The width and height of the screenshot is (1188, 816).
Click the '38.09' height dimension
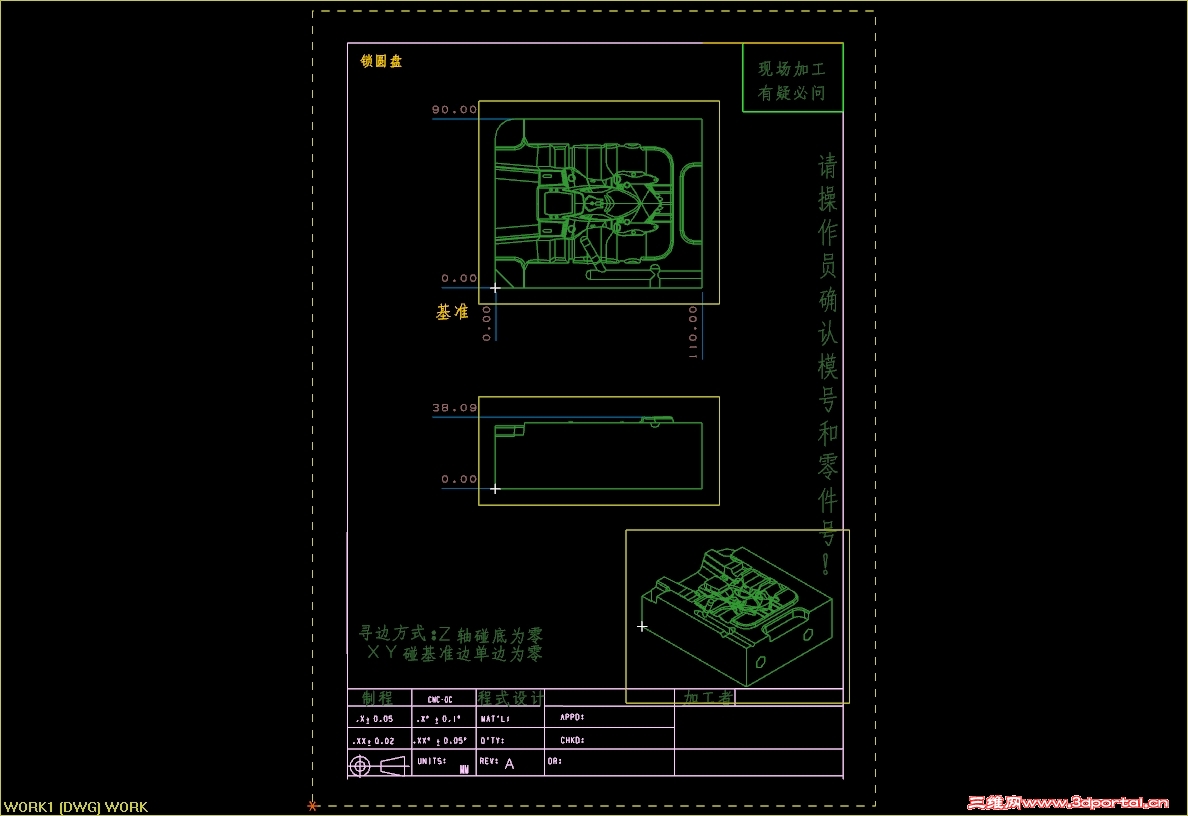coord(455,408)
